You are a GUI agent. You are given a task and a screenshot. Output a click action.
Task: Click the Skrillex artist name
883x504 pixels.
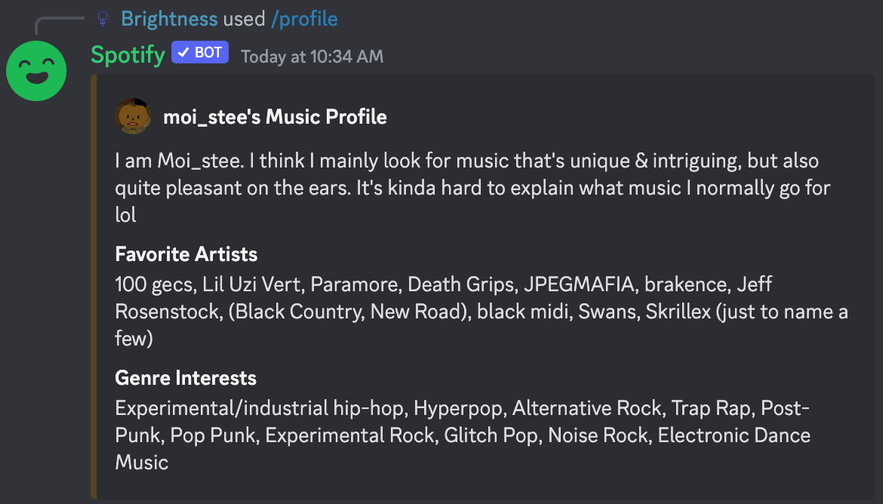click(678, 311)
